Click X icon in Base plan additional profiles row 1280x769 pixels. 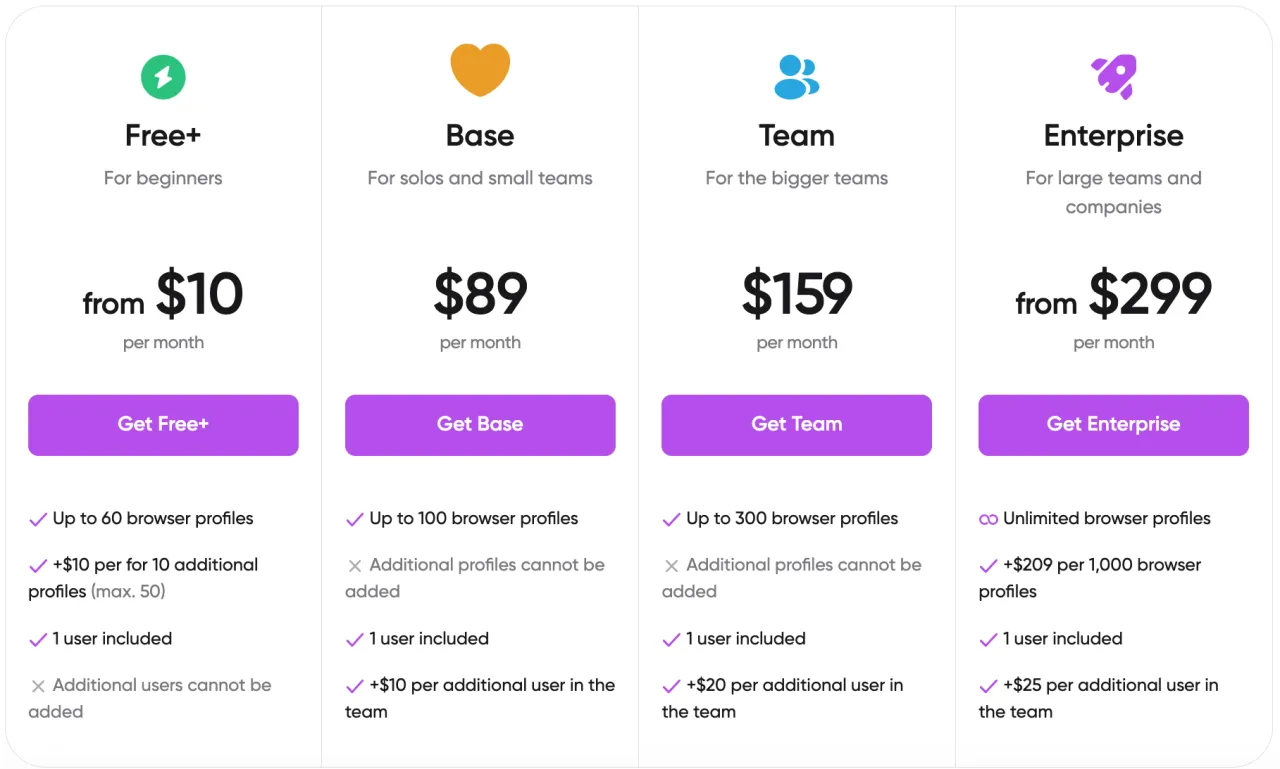pos(355,566)
